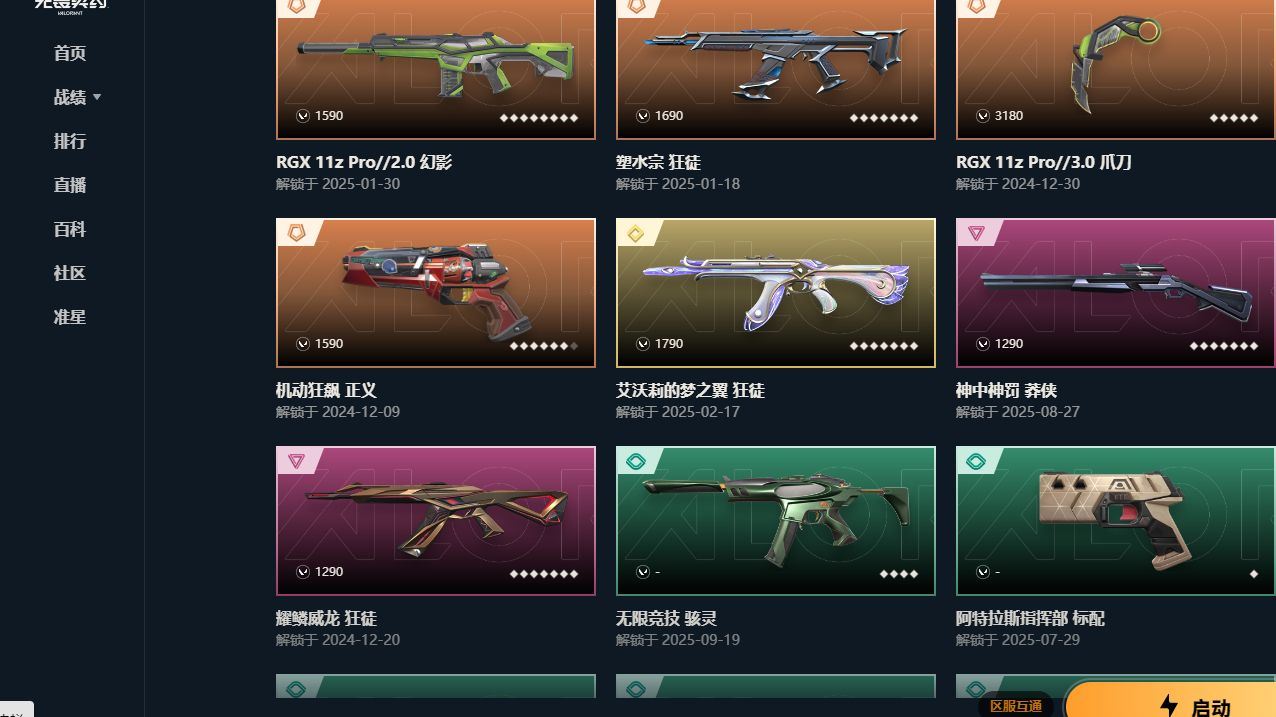
Task: Open the RGX 11z Pro//2.0 幻影 skin thumbnail
Action: (x=436, y=69)
